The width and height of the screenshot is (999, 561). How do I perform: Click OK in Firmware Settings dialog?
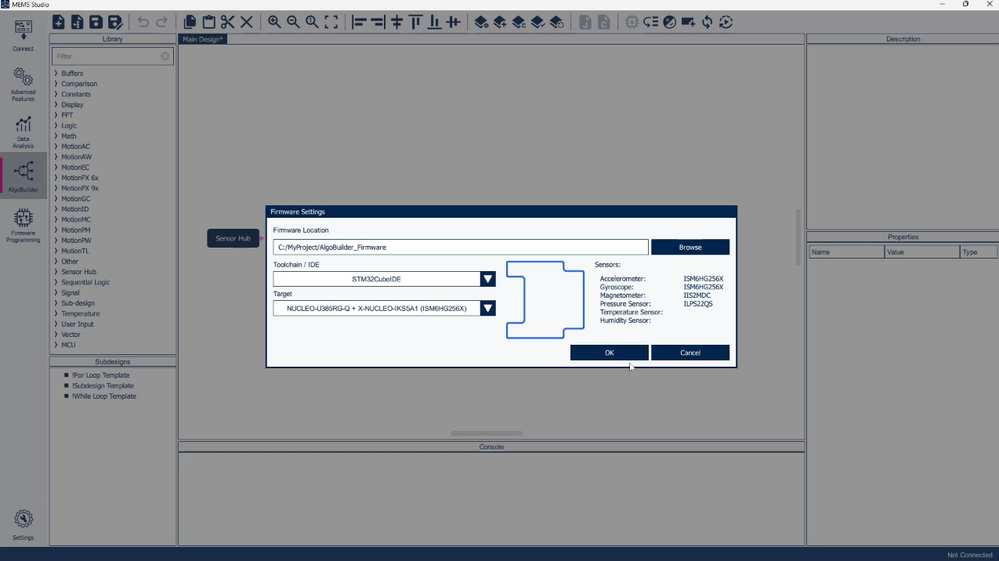click(609, 353)
